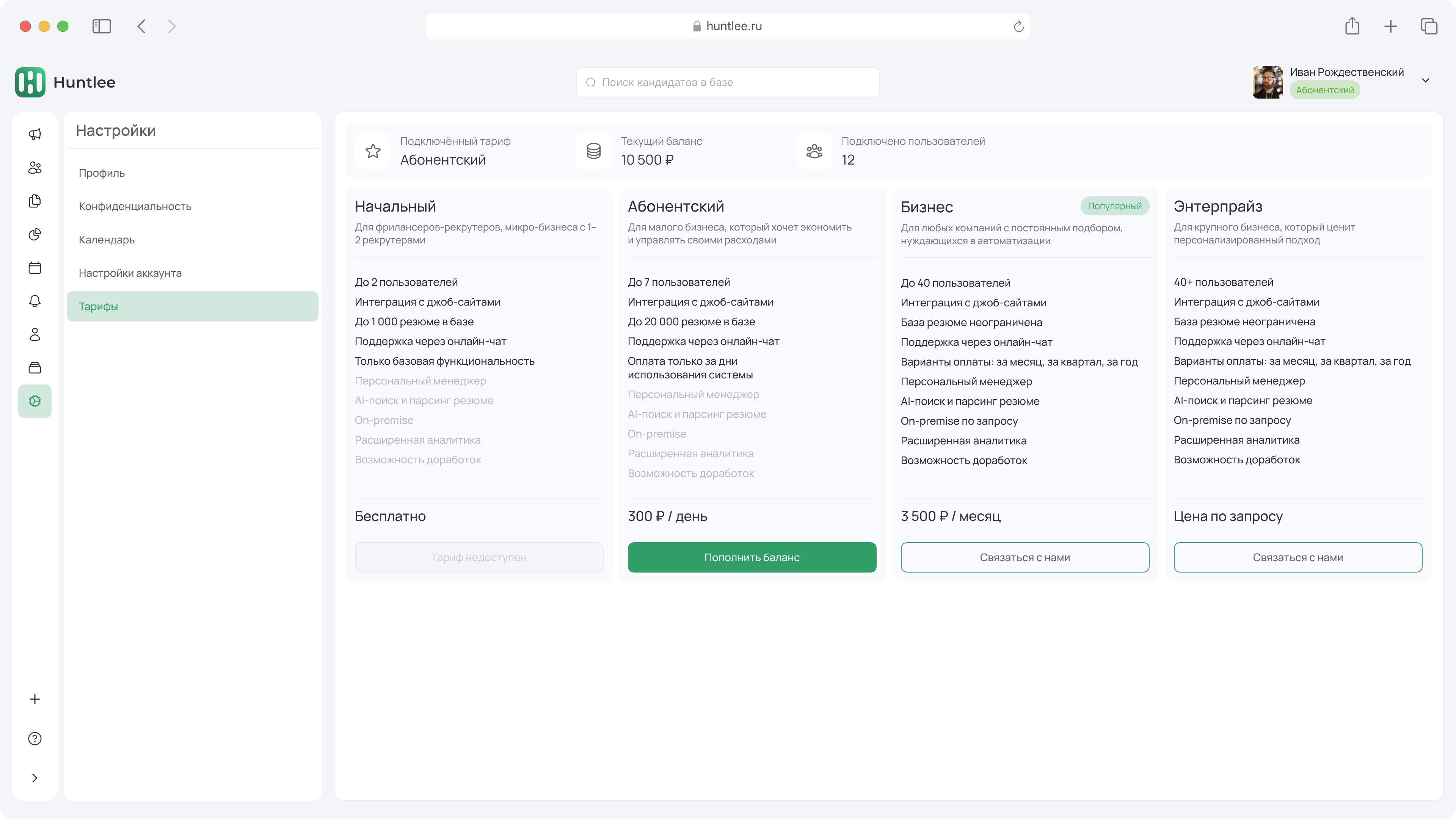
Task: Click the settings gear icon in sidebar
Action: (35, 401)
